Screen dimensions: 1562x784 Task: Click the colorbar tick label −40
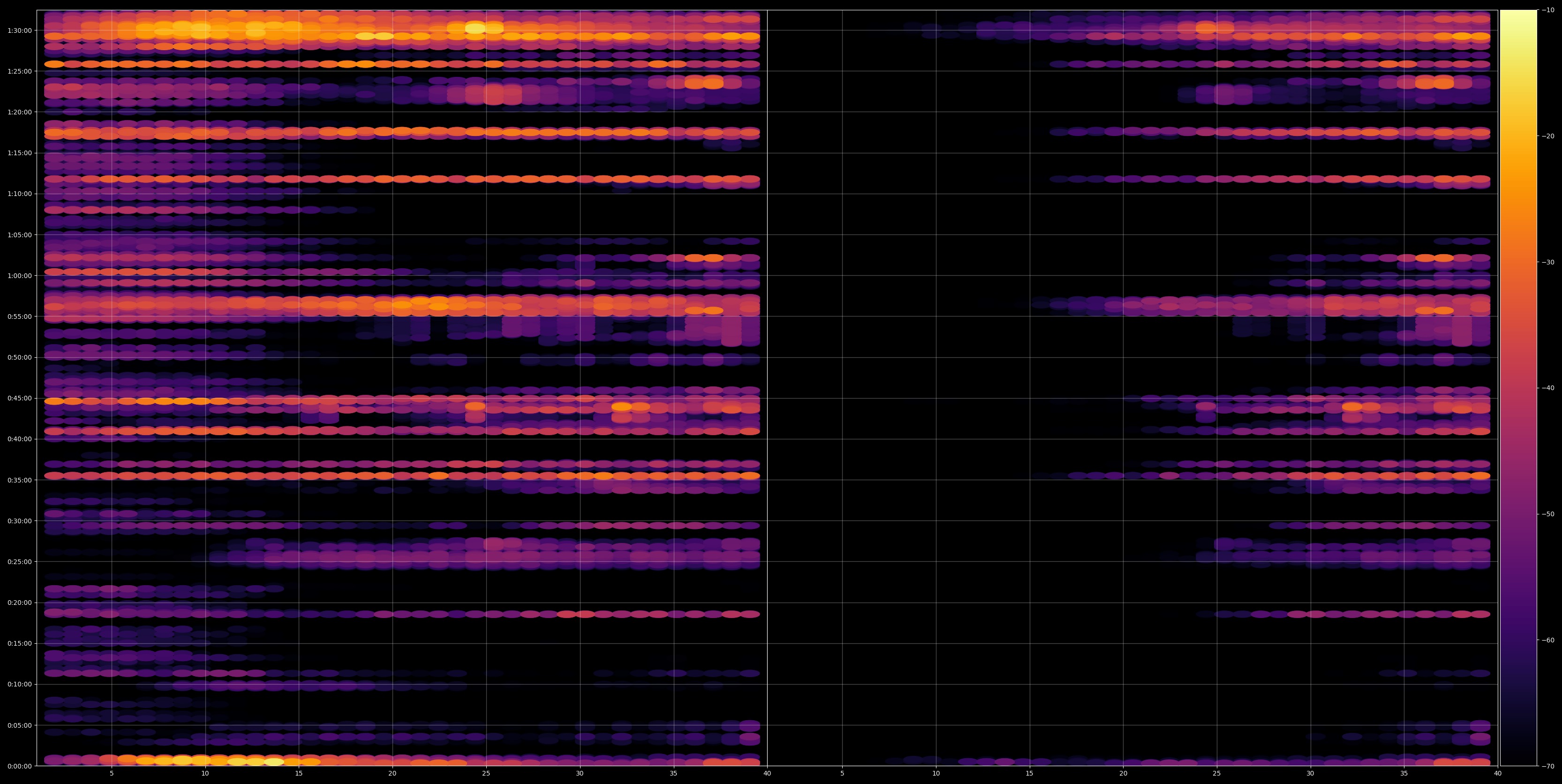[1548, 388]
